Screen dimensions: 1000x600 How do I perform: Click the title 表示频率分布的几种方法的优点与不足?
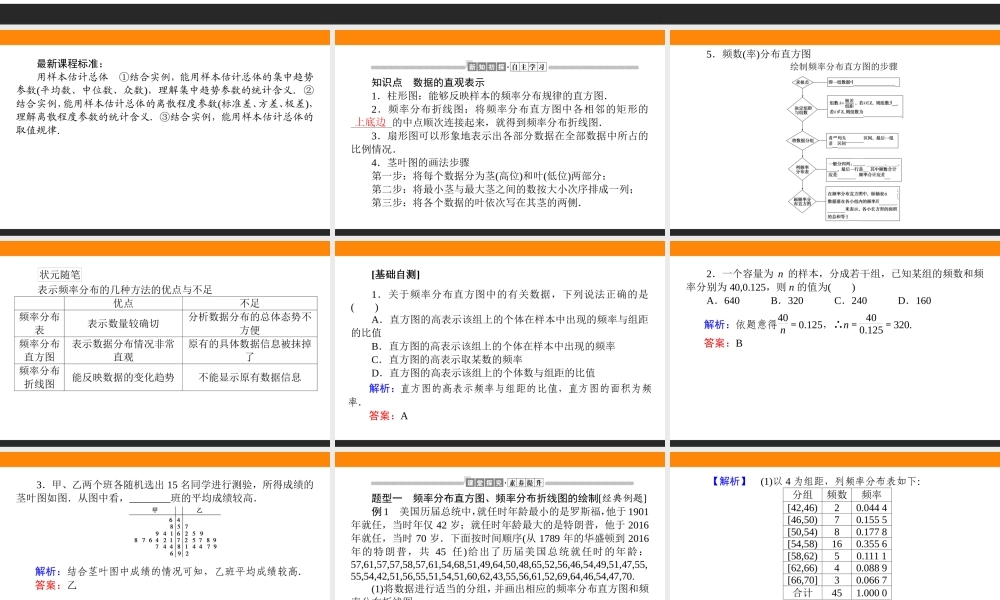pyautogui.click(x=124, y=289)
